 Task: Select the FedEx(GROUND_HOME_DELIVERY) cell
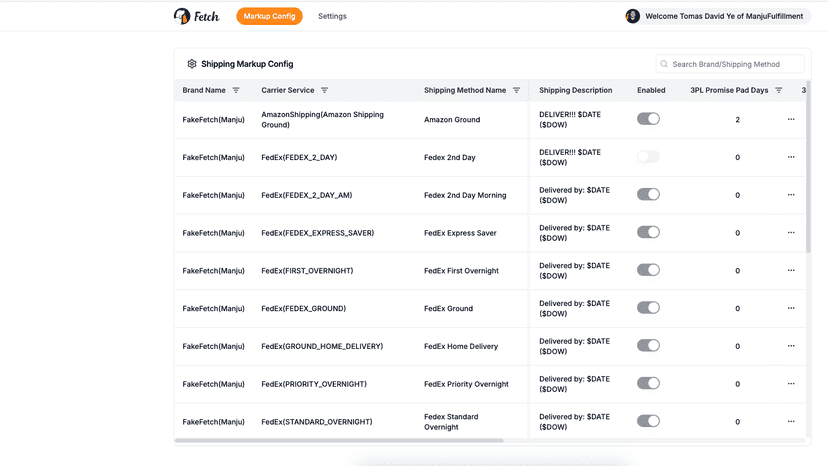[322, 346]
